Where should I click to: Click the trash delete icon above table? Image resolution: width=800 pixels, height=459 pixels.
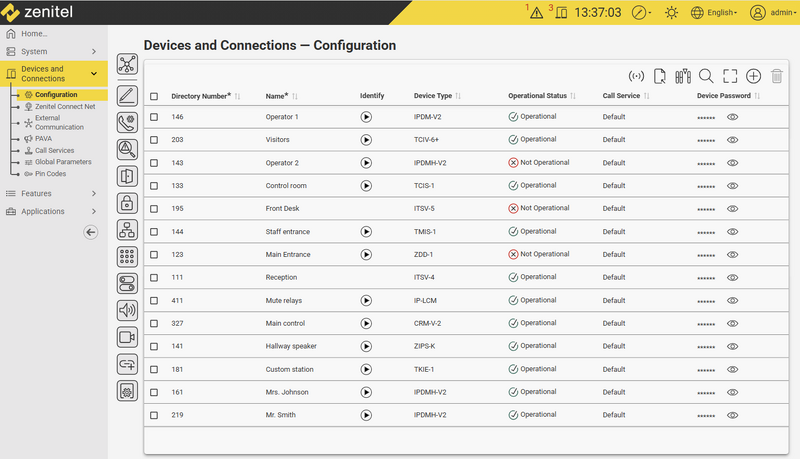(777, 76)
